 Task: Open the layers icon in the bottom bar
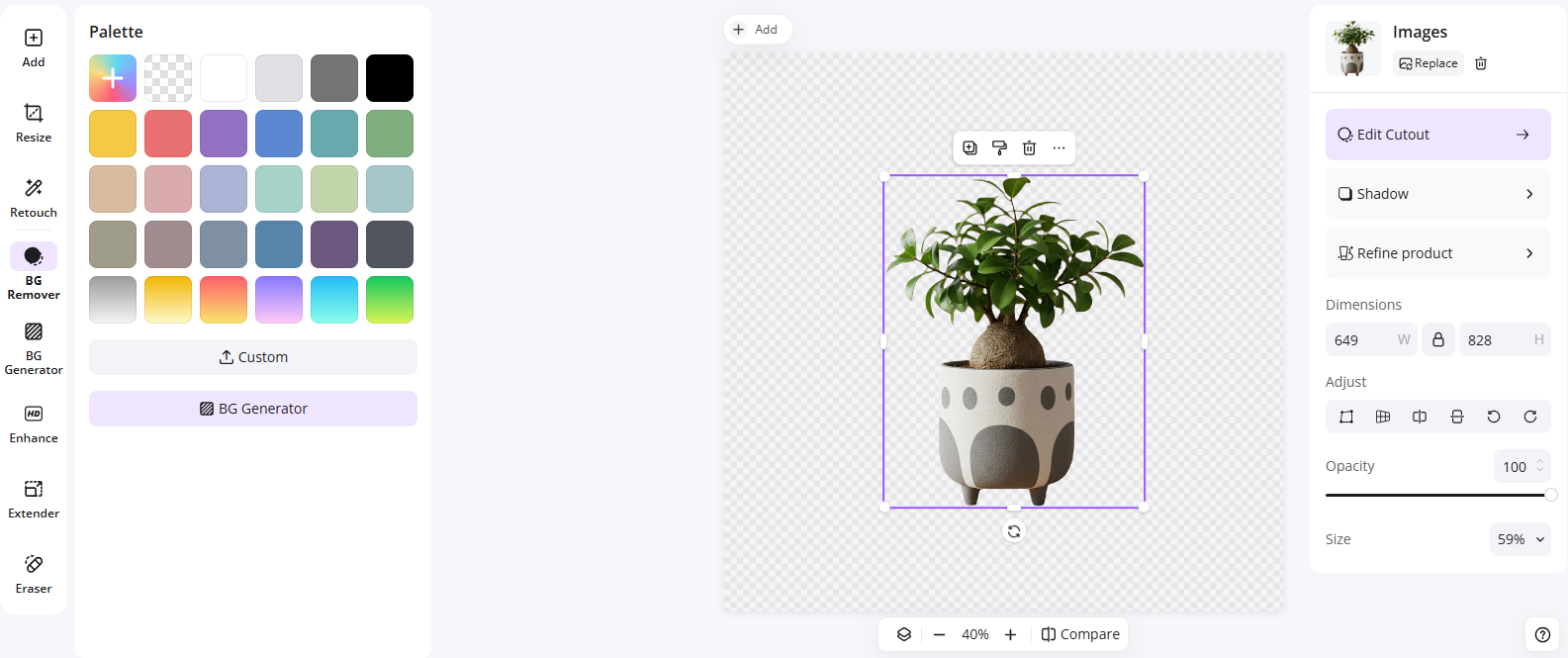[x=904, y=634]
